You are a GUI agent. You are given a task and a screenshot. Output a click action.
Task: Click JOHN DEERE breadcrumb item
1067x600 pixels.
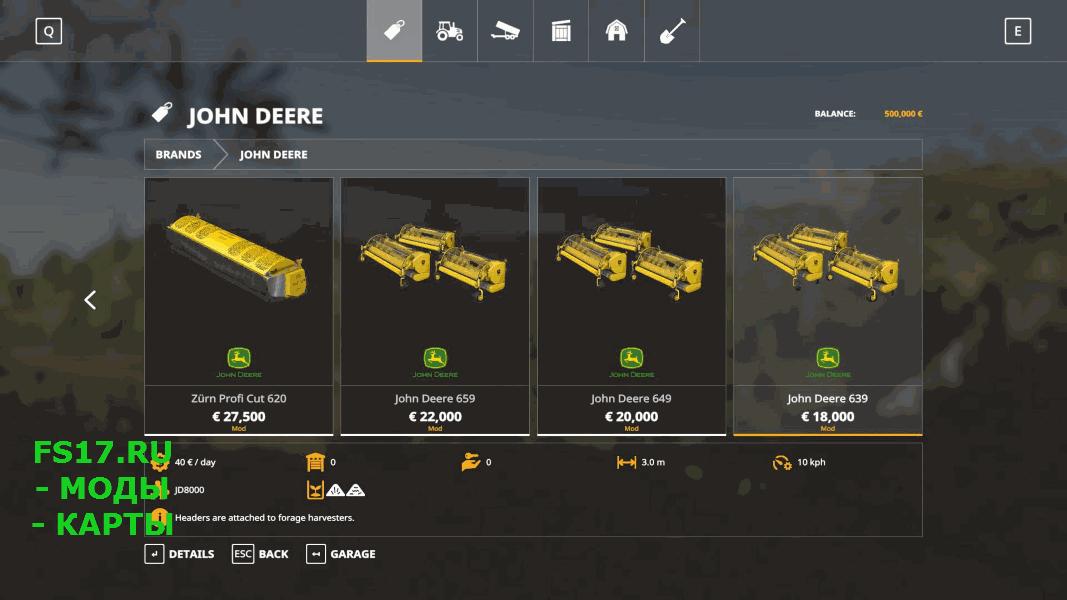click(x=273, y=154)
